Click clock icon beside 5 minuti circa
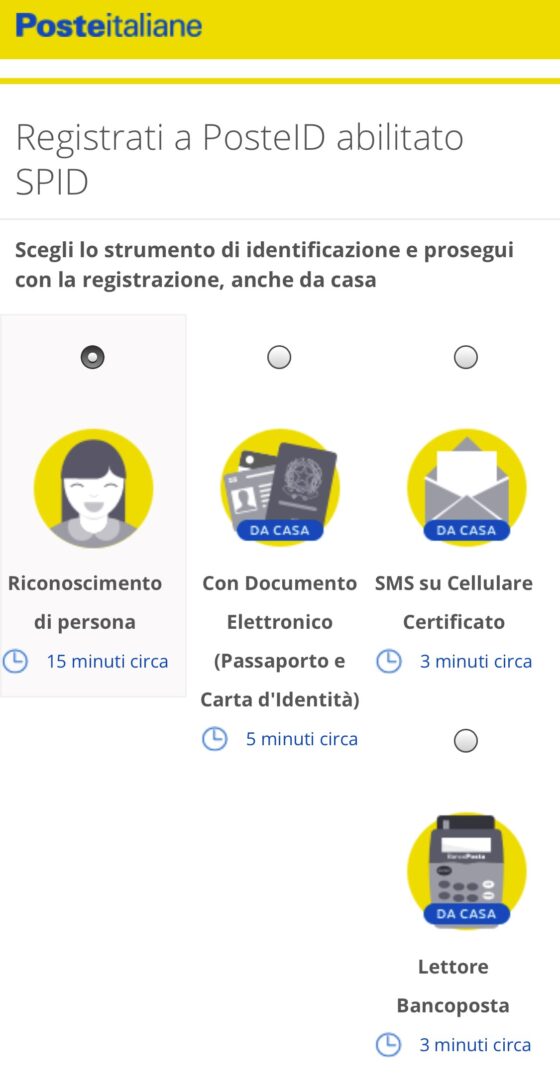This screenshot has width=560, height=1080. [214, 739]
